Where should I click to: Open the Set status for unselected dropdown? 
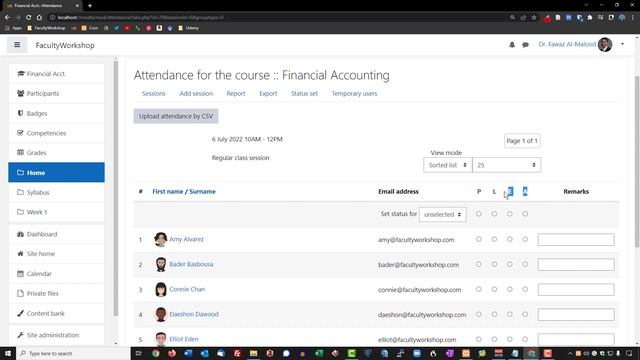click(x=442, y=214)
